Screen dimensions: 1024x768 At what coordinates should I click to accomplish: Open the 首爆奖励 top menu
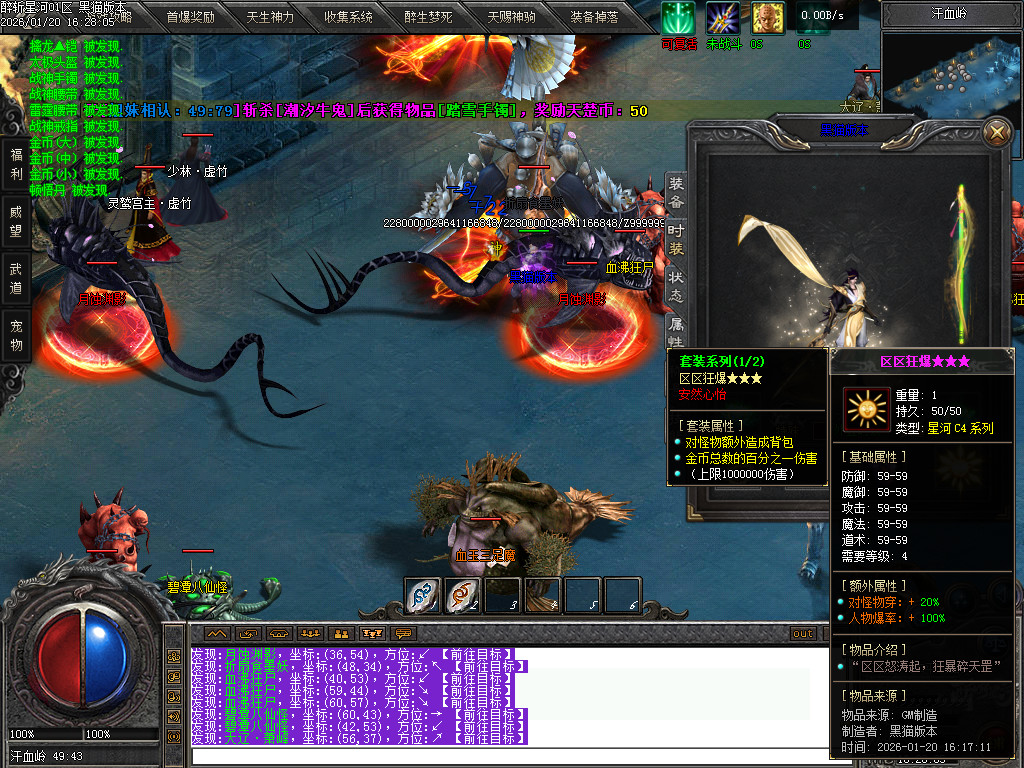click(190, 16)
